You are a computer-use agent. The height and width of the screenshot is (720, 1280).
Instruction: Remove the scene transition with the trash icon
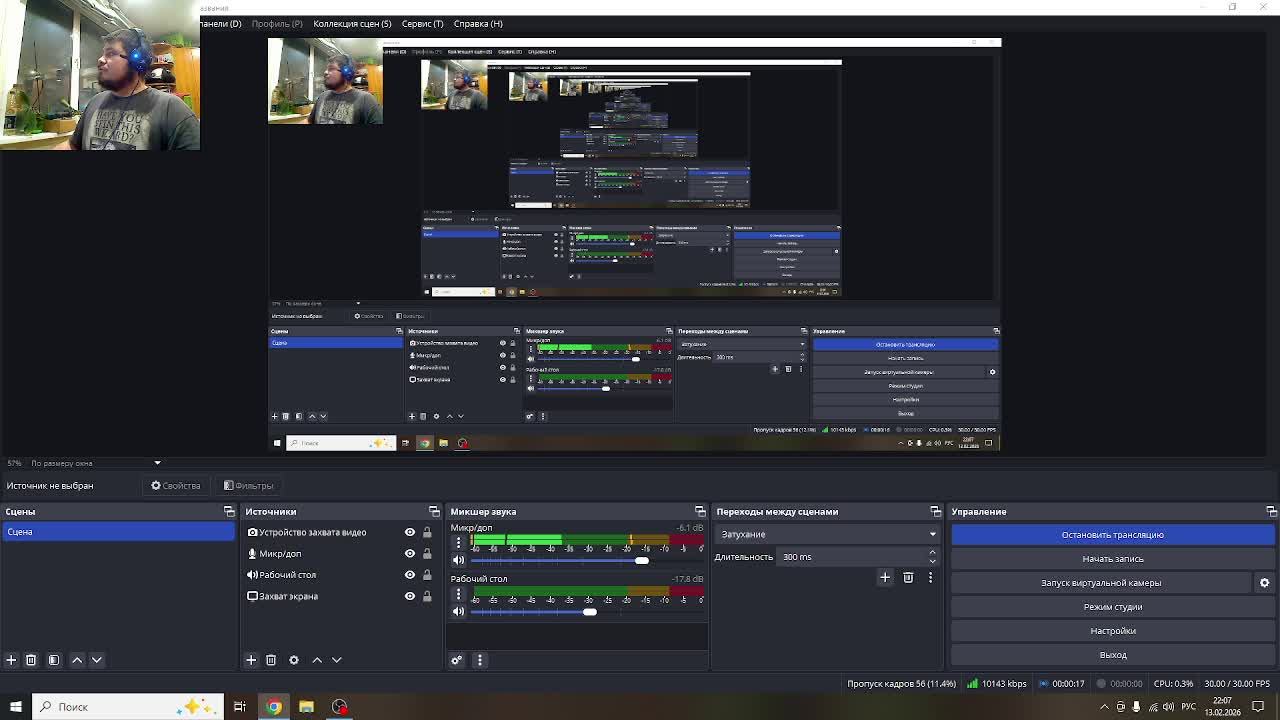pyautogui.click(x=908, y=577)
